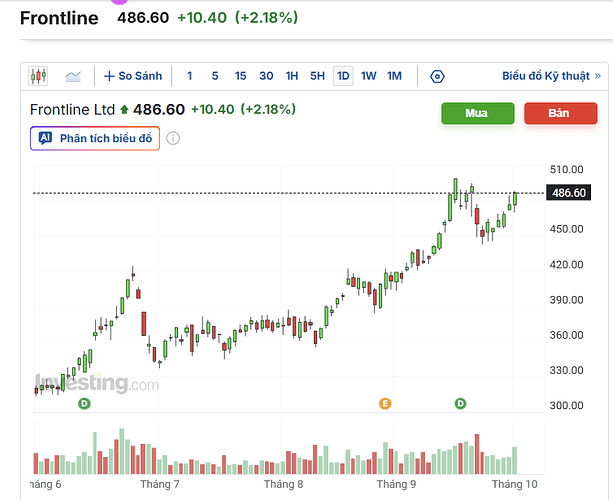Viewport: 613px width, 500px height.
Task: Click the Tháng 7 date axis label
Action: click(x=160, y=485)
